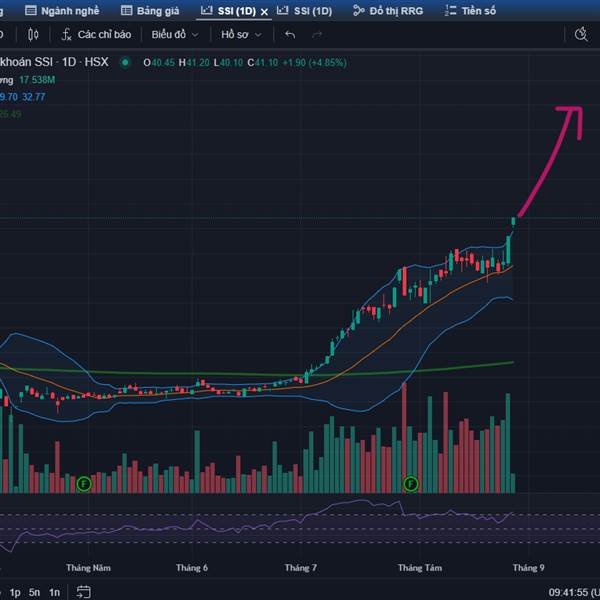Click the Đồ thị RRG graph icon

click(x=359, y=10)
